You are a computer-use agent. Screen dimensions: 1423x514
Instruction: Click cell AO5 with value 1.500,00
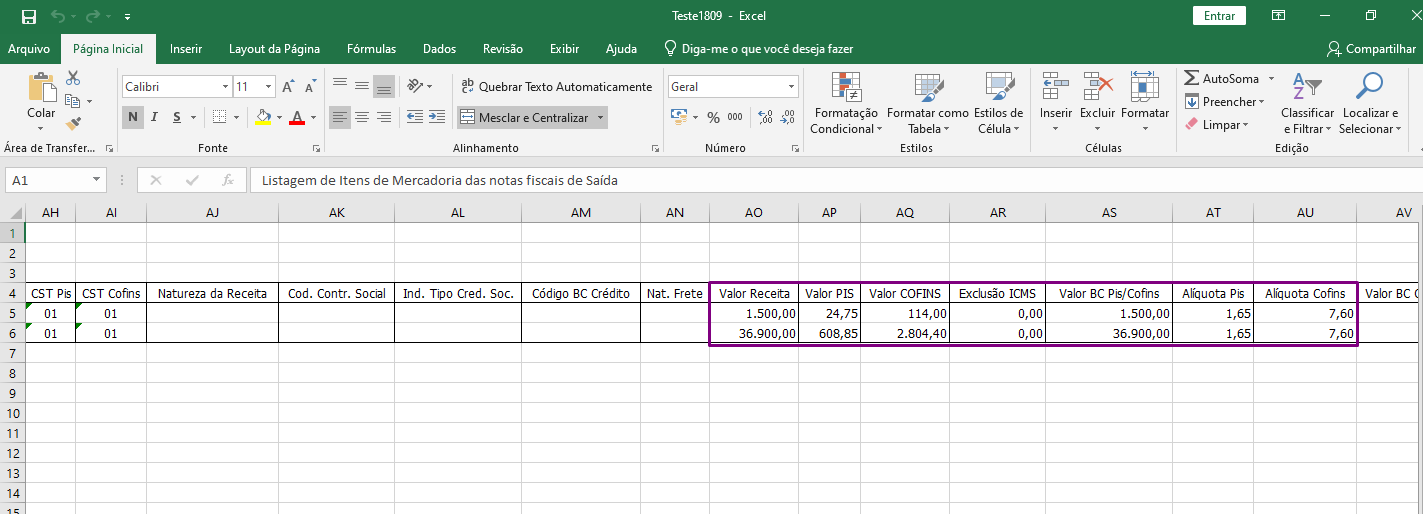[753, 313]
